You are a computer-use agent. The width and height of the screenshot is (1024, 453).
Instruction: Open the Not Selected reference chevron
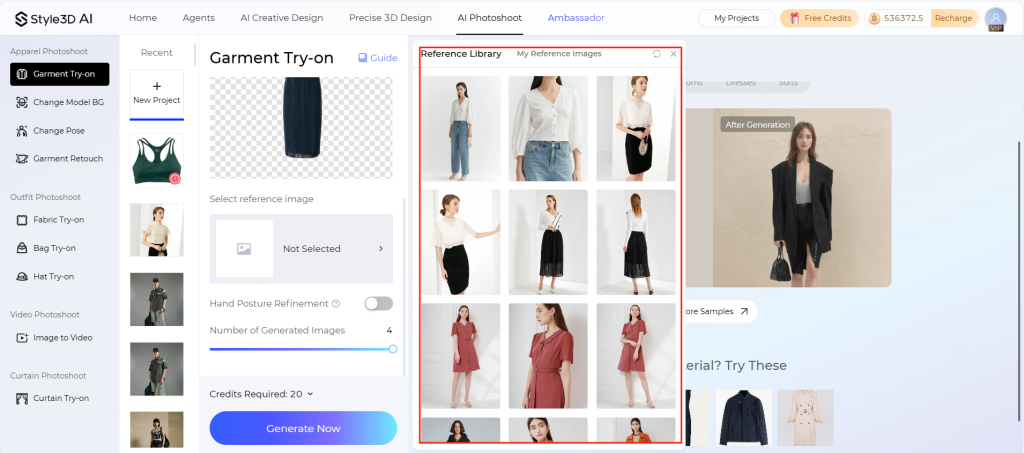381,249
